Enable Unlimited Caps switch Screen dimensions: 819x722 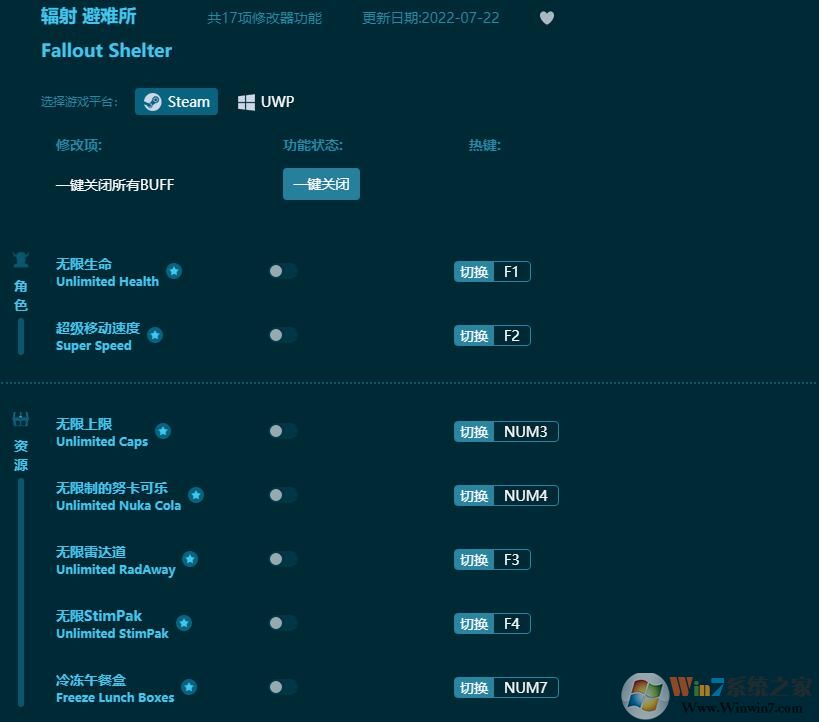point(283,431)
